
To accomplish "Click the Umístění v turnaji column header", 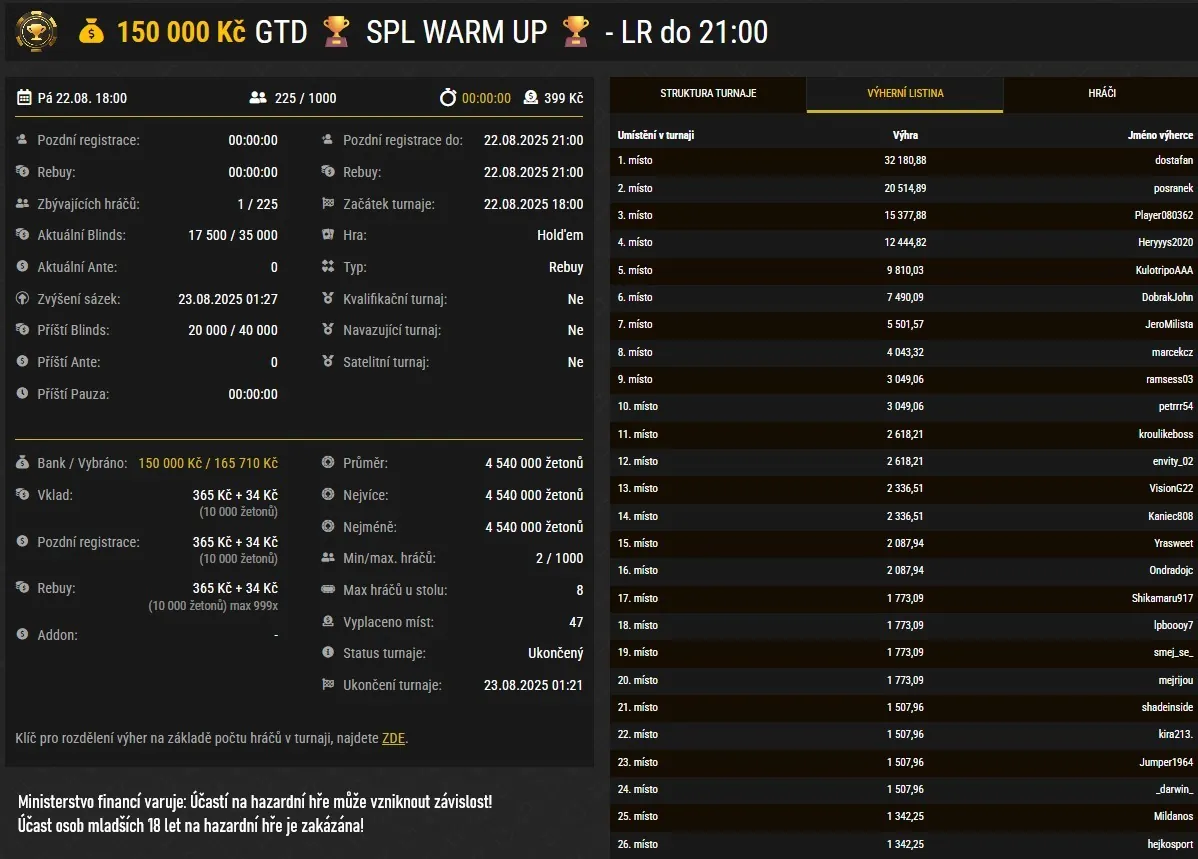I will click(656, 135).
